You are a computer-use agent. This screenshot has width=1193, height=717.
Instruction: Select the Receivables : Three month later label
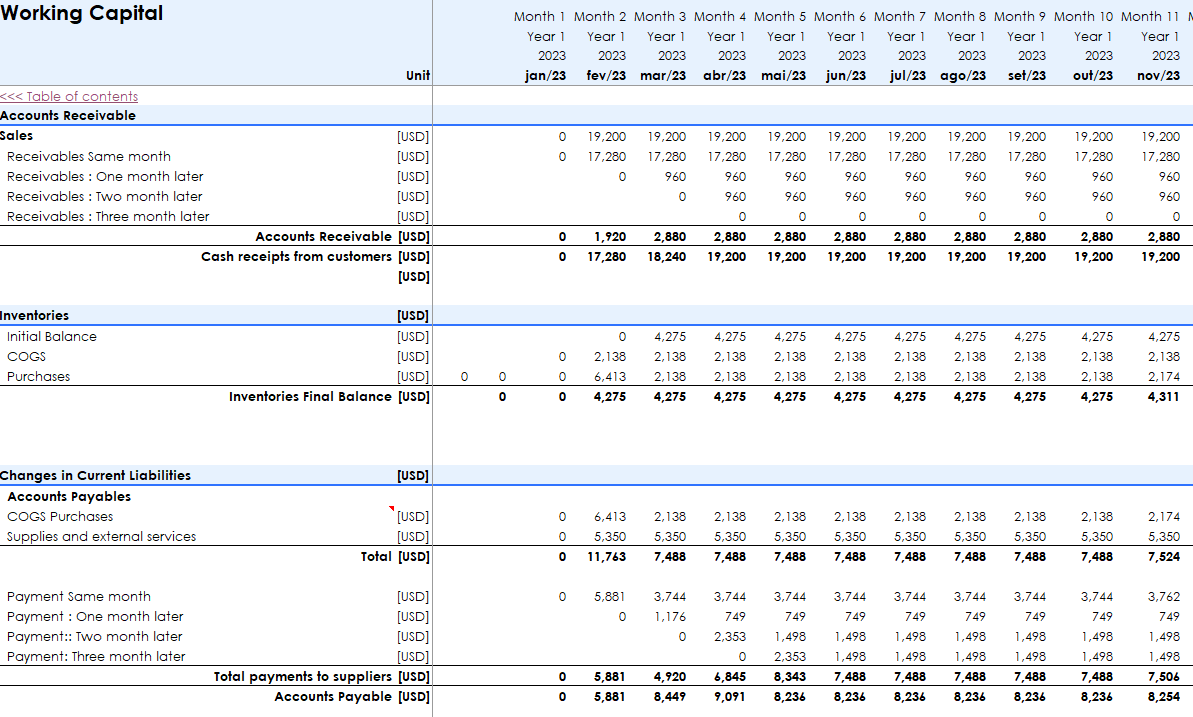108,216
